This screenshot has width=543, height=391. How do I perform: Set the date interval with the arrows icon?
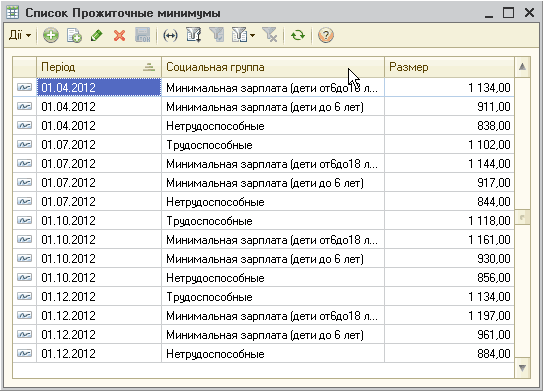click(x=170, y=35)
